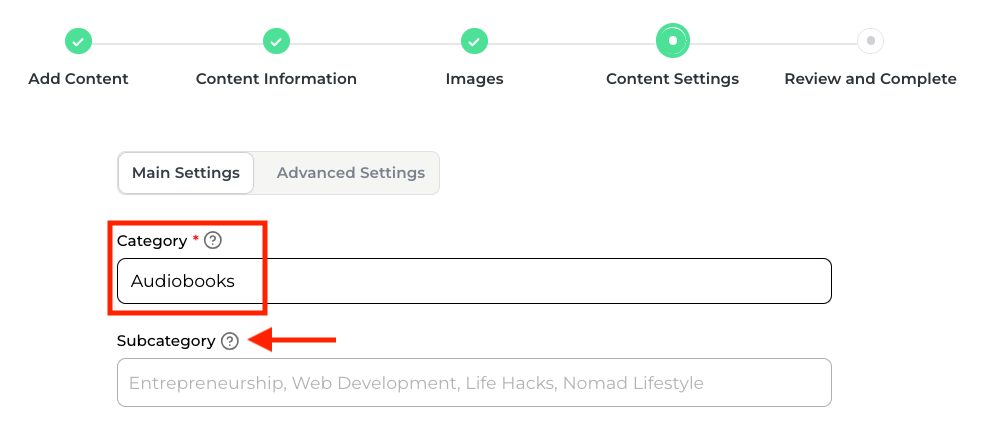This screenshot has height=436, width=991.
Task: Click the Add Content step label
Action: (78, 79)
